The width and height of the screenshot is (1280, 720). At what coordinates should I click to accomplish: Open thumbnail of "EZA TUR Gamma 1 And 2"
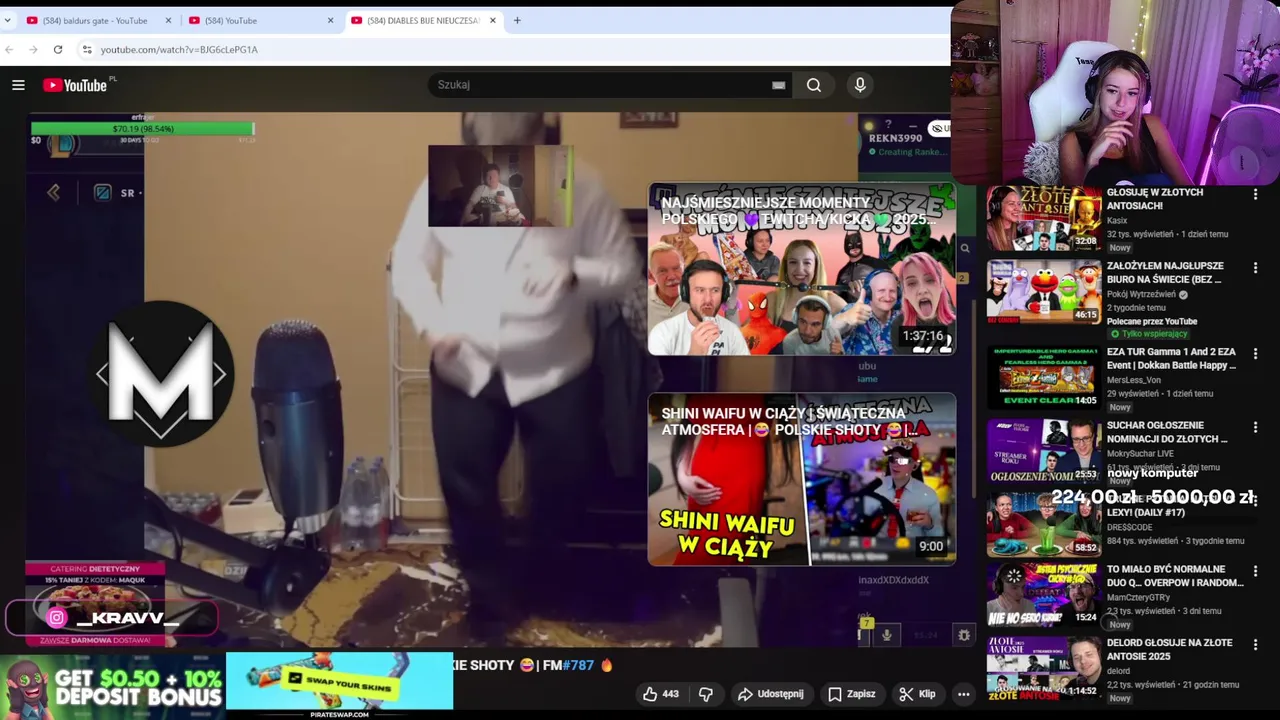[1044, 378]
